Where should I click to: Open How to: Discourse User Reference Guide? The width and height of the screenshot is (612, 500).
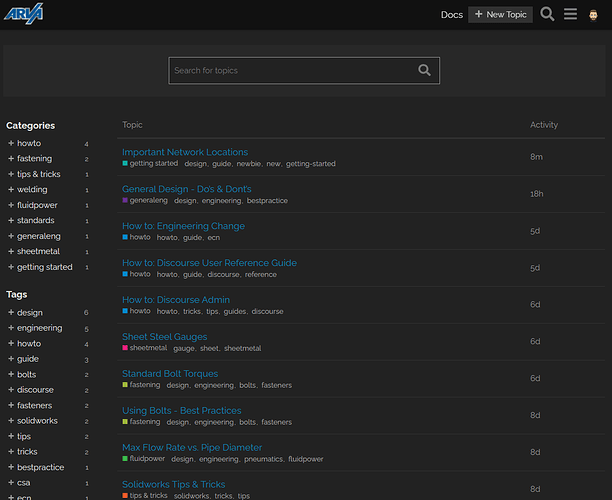click(209, 263)
